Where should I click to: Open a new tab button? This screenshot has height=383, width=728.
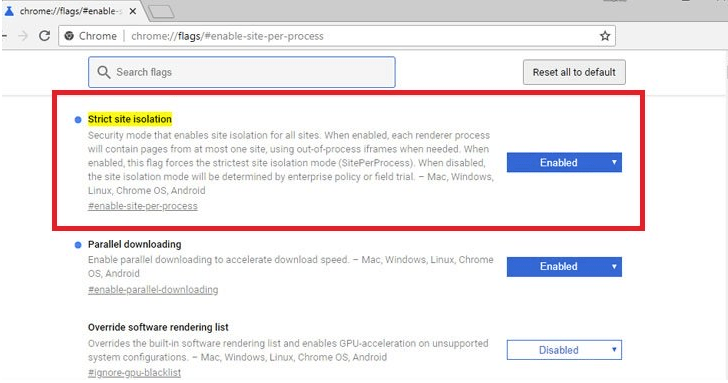(162, 12)
